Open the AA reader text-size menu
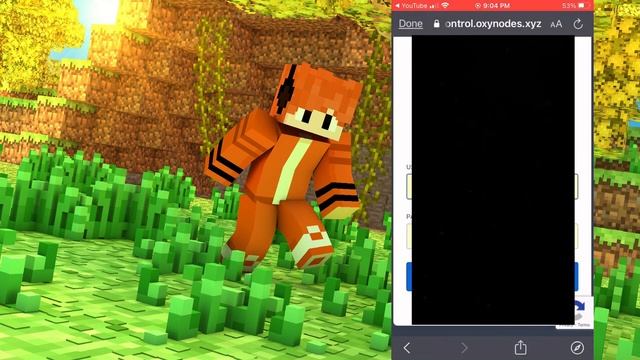 pos(556,24)
